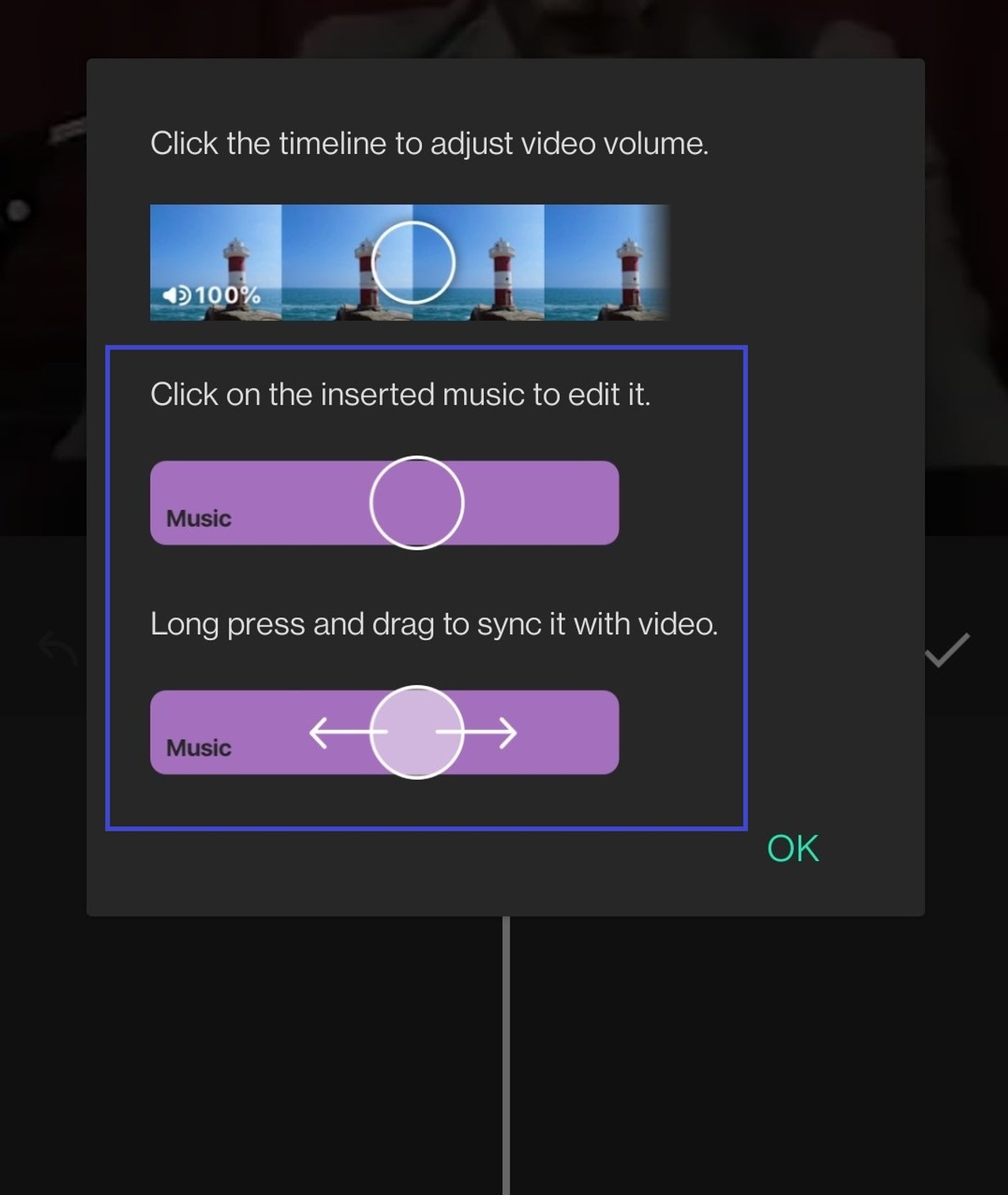
Task: Select the first lighthouse video thumbnail
Action: pyautogui.click(x=215, y=263)
